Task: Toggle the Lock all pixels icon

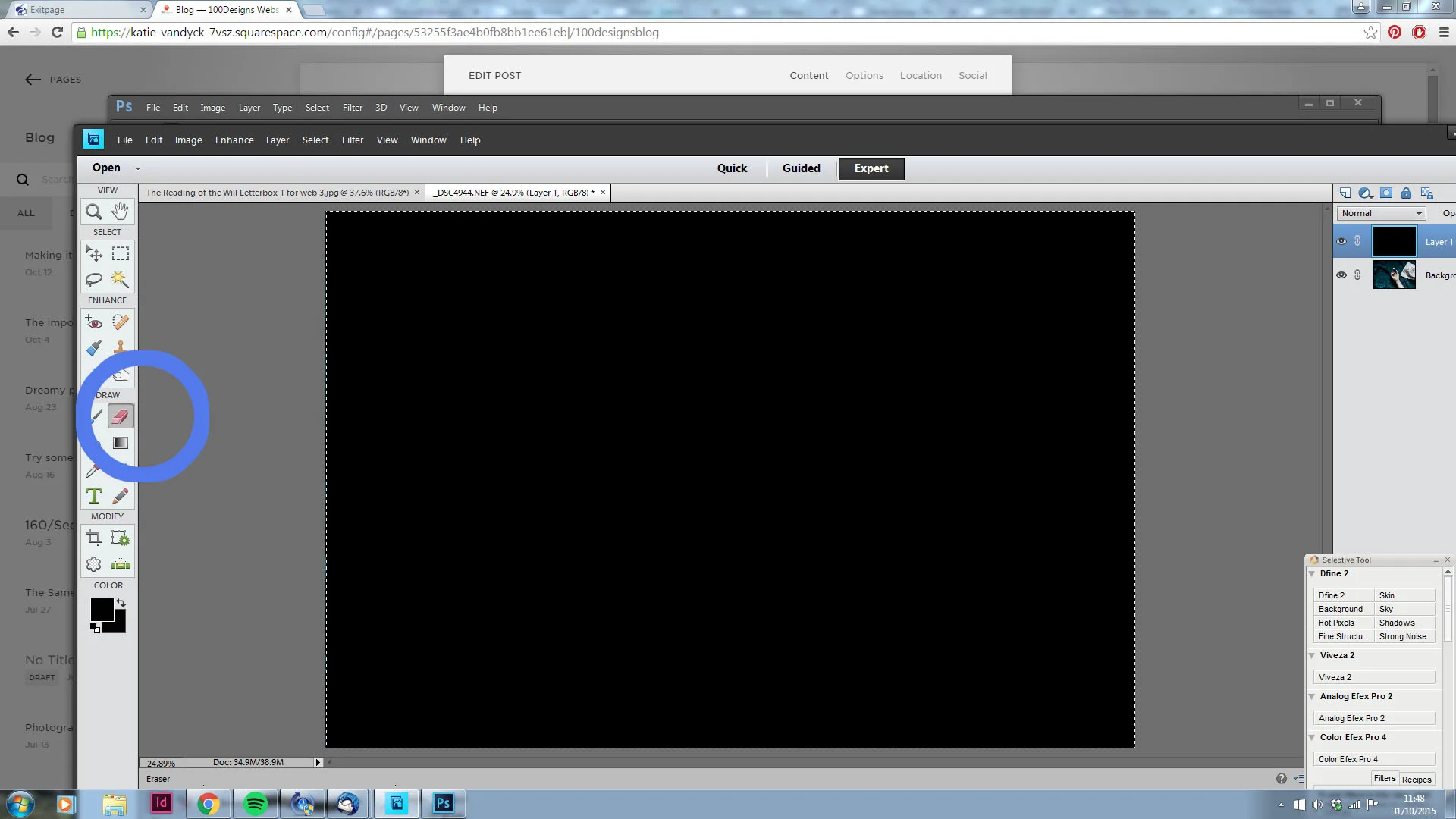Action: pyautogui.click(x=1406, y=193)
